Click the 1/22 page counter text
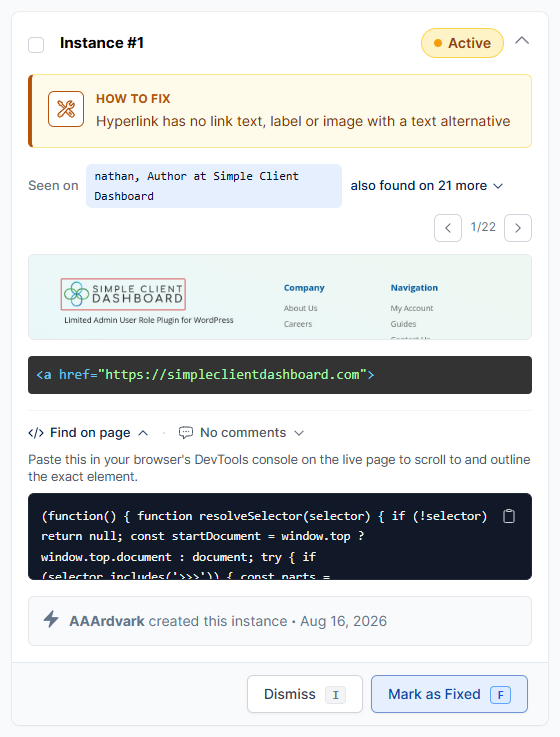This screenshot has width=560, height=737. (483, 227)
